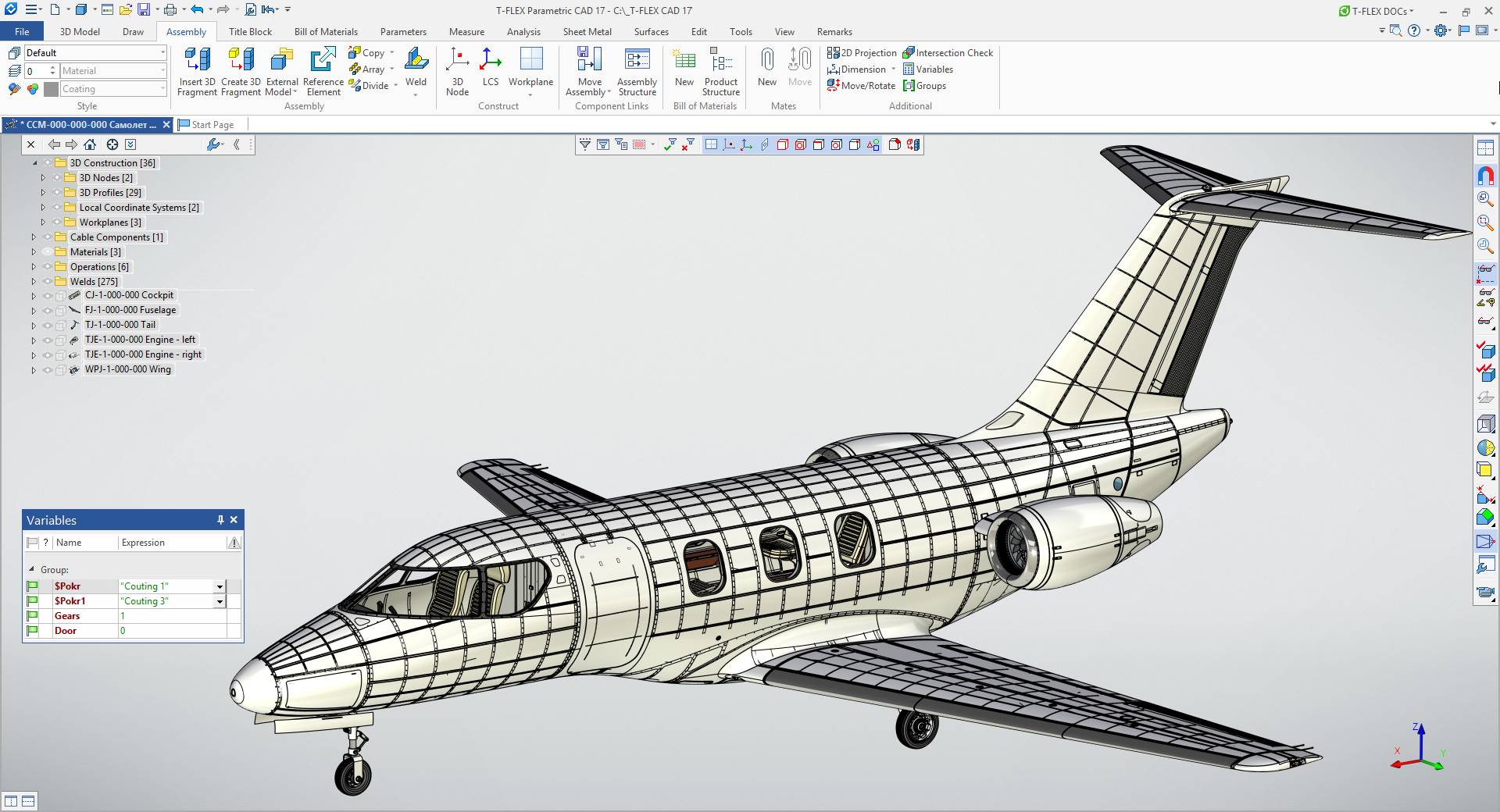
Task: Click New in the Mates group
Action: click(766, 70)
